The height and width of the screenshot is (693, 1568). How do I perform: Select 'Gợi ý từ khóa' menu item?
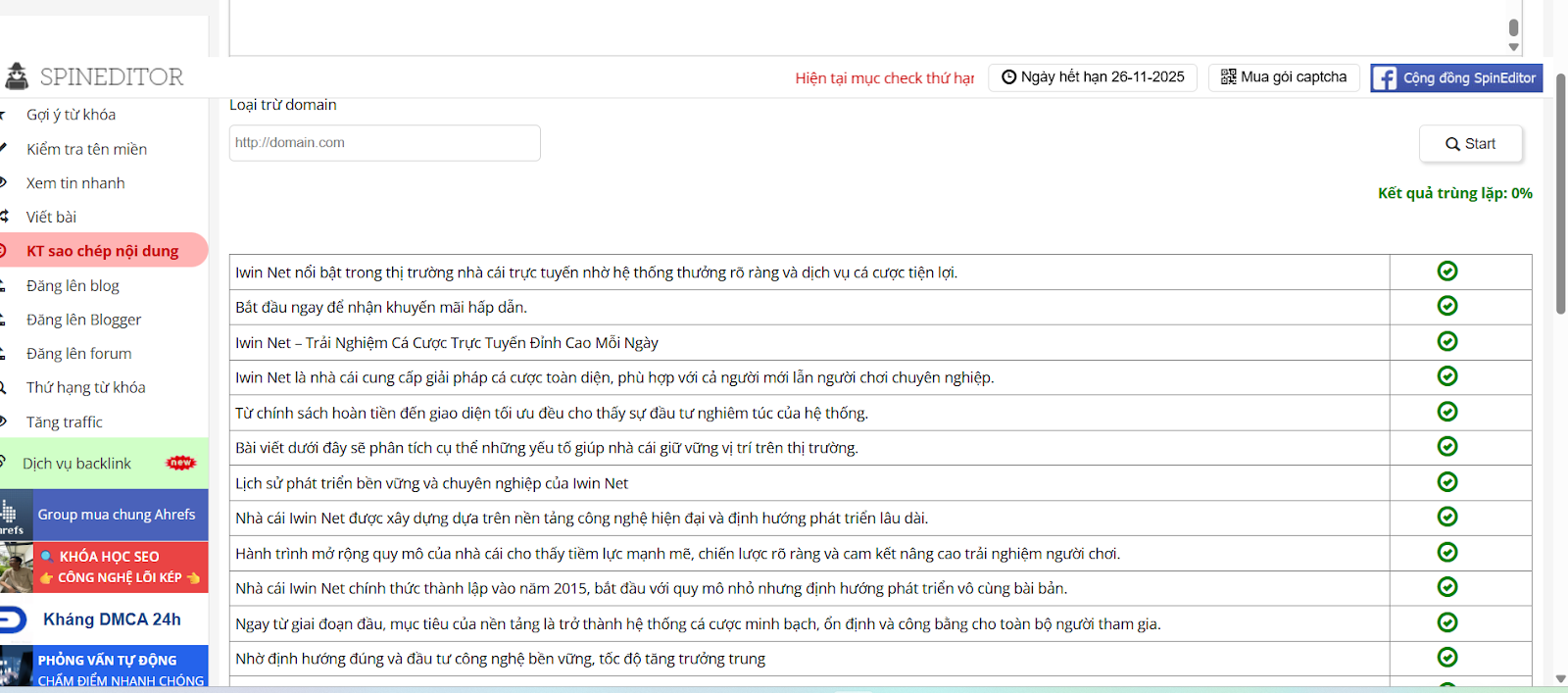tap(71, 115)
